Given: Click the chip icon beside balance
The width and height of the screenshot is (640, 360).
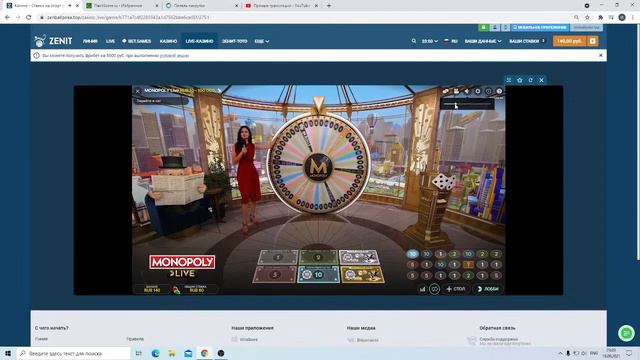Looking at the screenshot, I should 176,289.
